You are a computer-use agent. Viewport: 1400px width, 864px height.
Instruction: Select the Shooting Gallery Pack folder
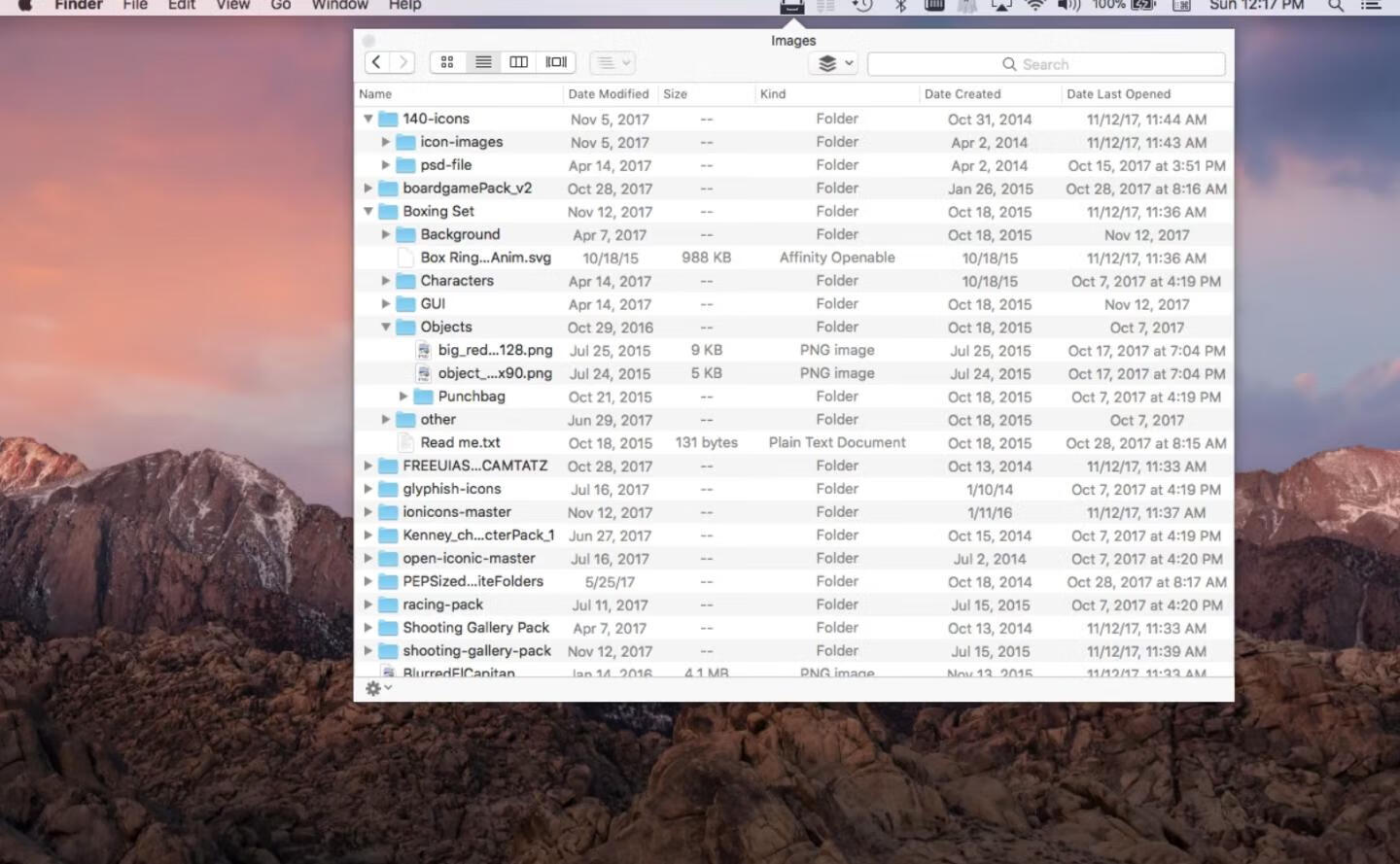tap(475, 628)
